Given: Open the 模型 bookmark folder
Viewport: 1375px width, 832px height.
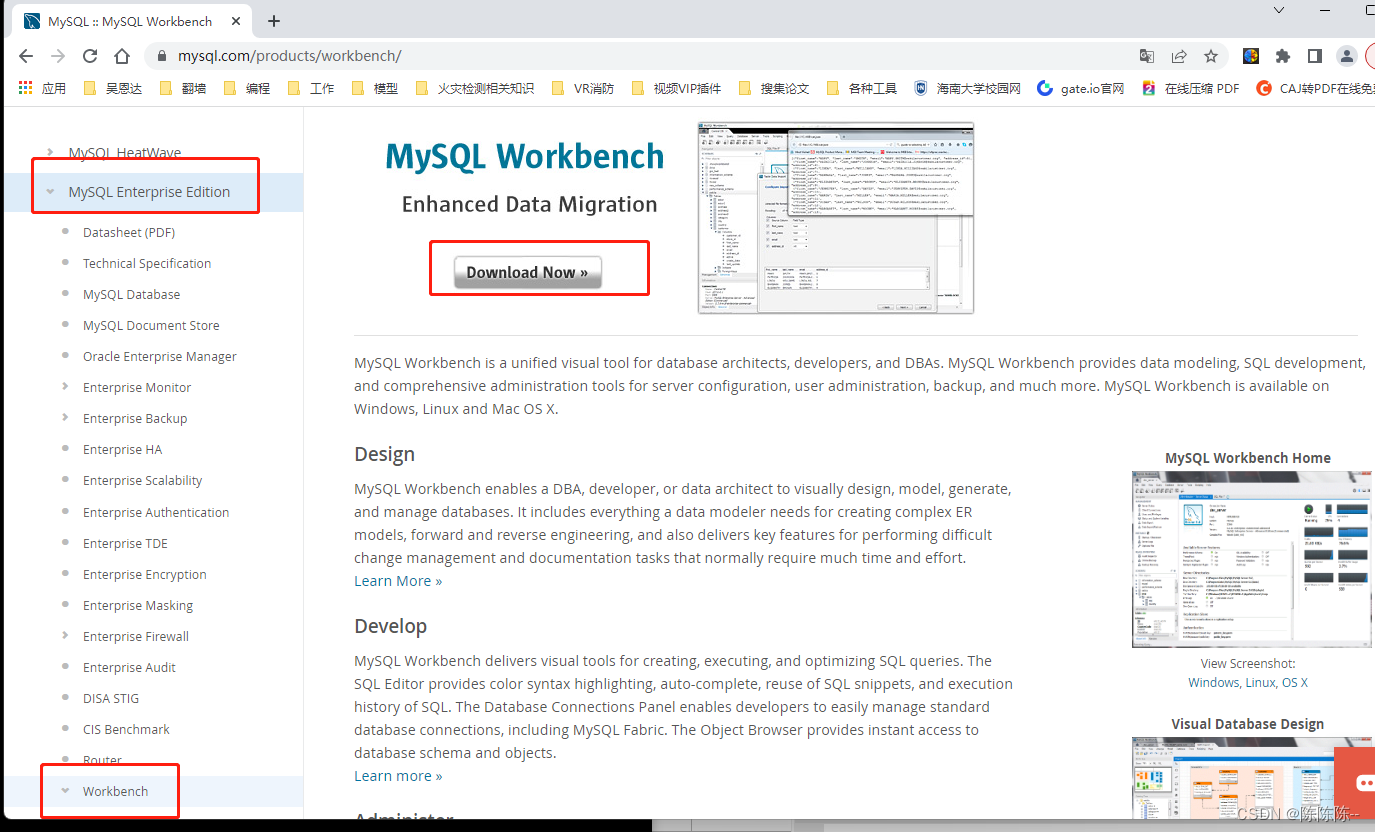Looking at the screenshot, I should pyautogui.click(x=375, y=88).
